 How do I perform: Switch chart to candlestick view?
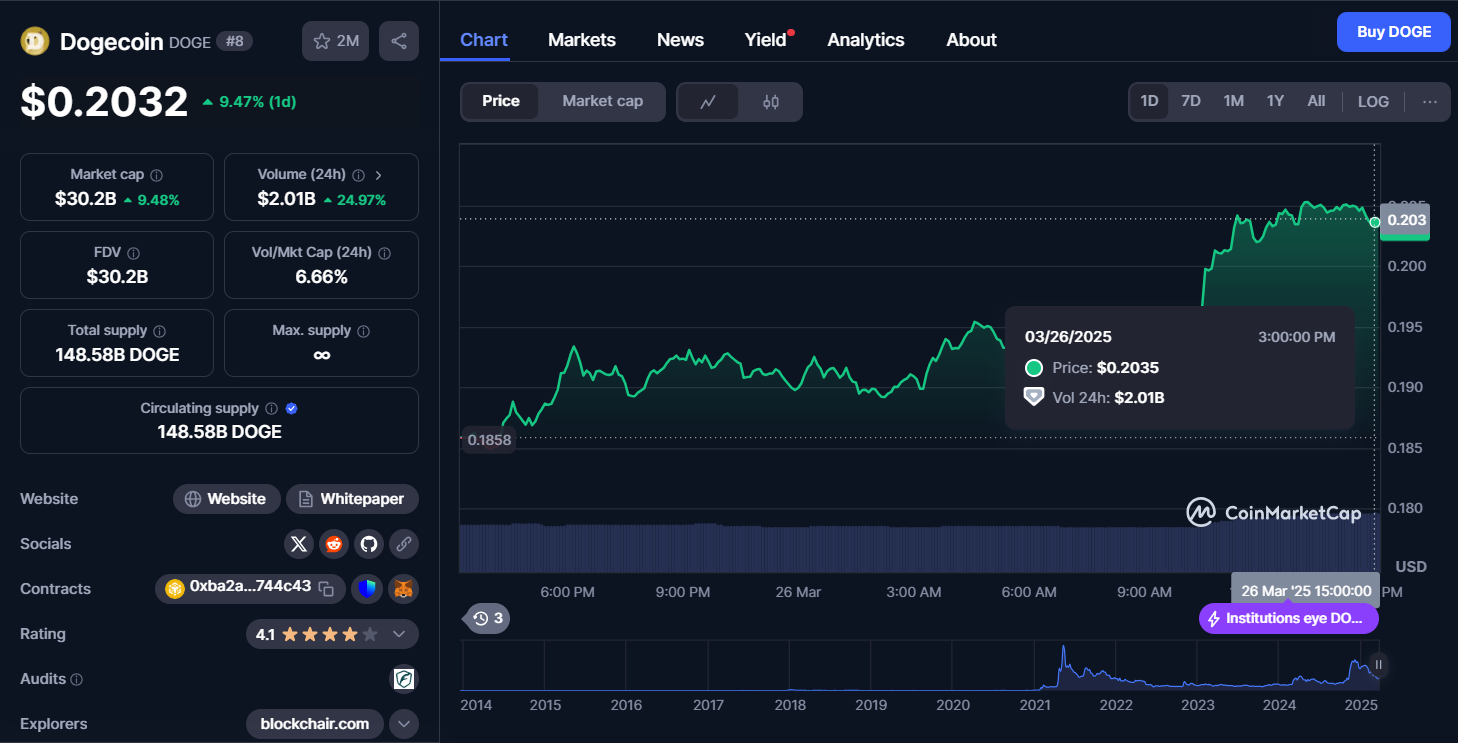tap(770, 101)
